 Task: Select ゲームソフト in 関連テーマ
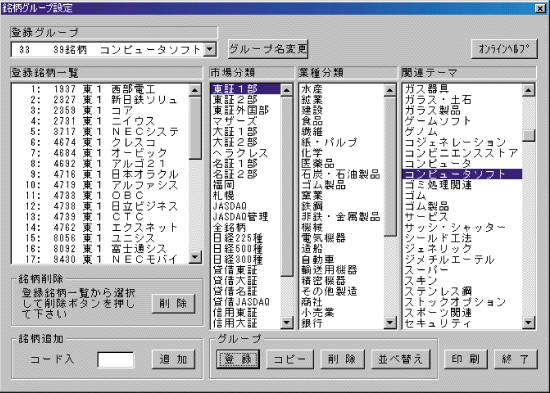(x=462, y=121)
